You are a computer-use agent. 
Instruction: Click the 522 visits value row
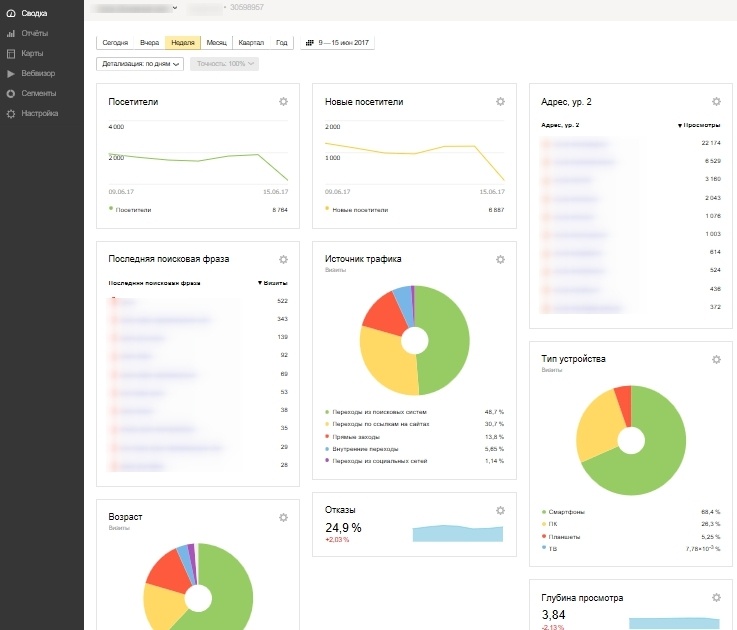click(x=198, y=301)
